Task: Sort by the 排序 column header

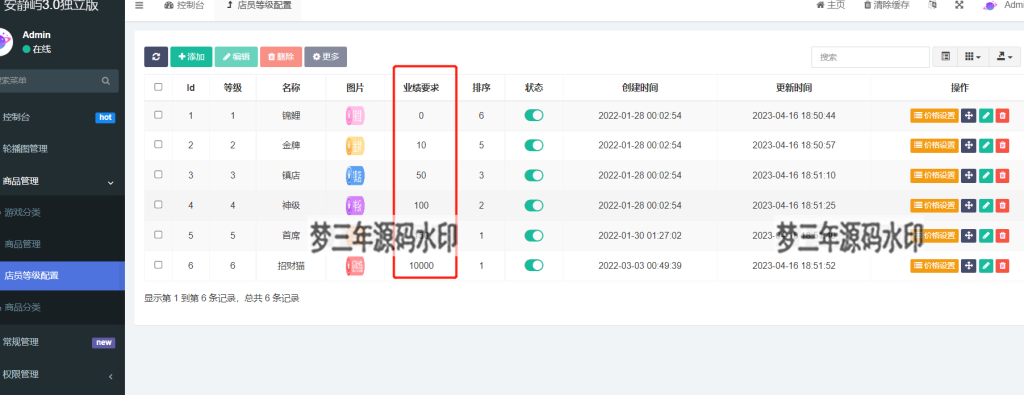Action: [481, 87]
